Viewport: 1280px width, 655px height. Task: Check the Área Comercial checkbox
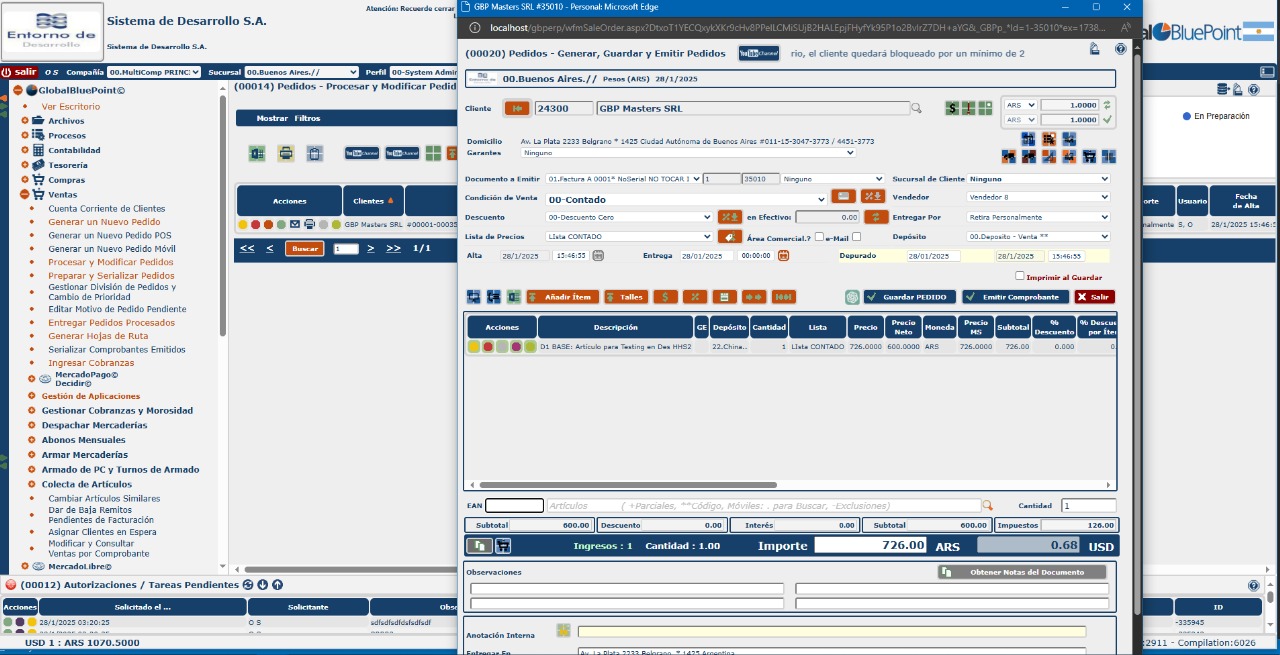(819, 237)
